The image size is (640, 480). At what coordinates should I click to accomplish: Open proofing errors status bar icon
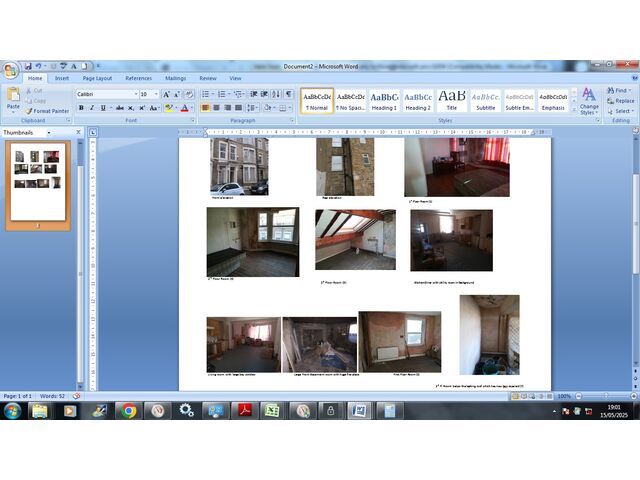pos(76,396)
